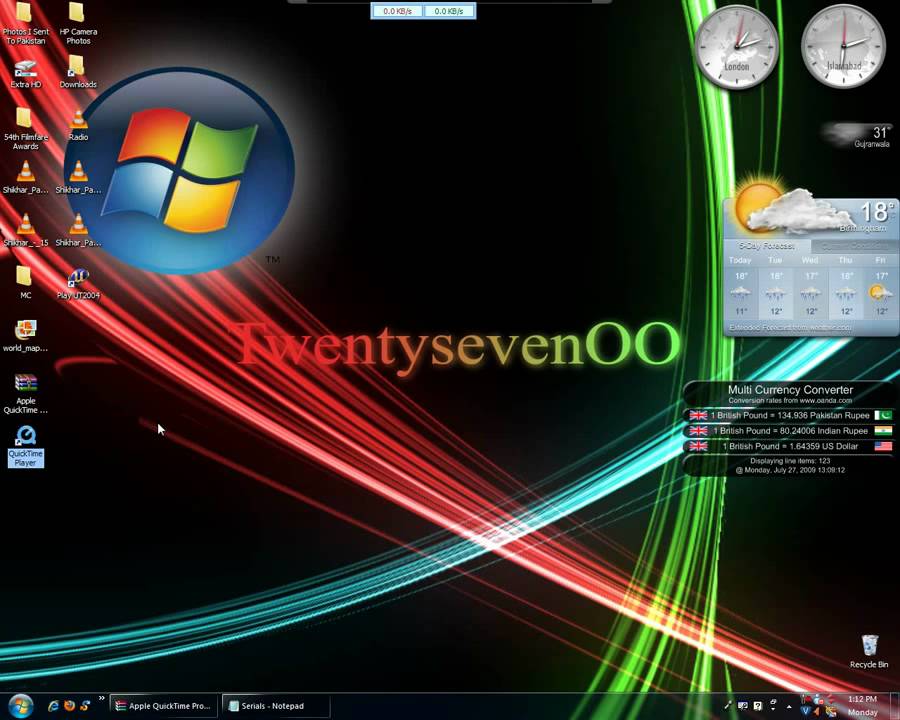
Task: Click the Birmingham 18° current temperature
Action: 876,212
